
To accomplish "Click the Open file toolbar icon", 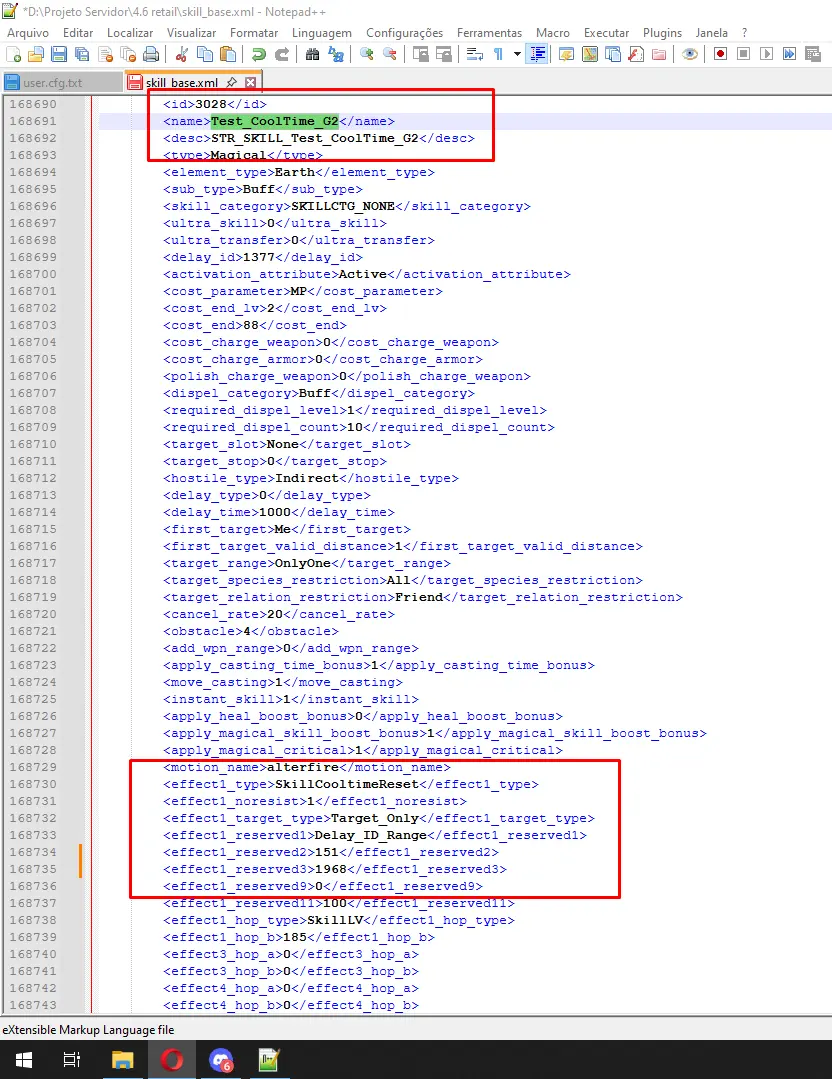I will coord(36,54).
